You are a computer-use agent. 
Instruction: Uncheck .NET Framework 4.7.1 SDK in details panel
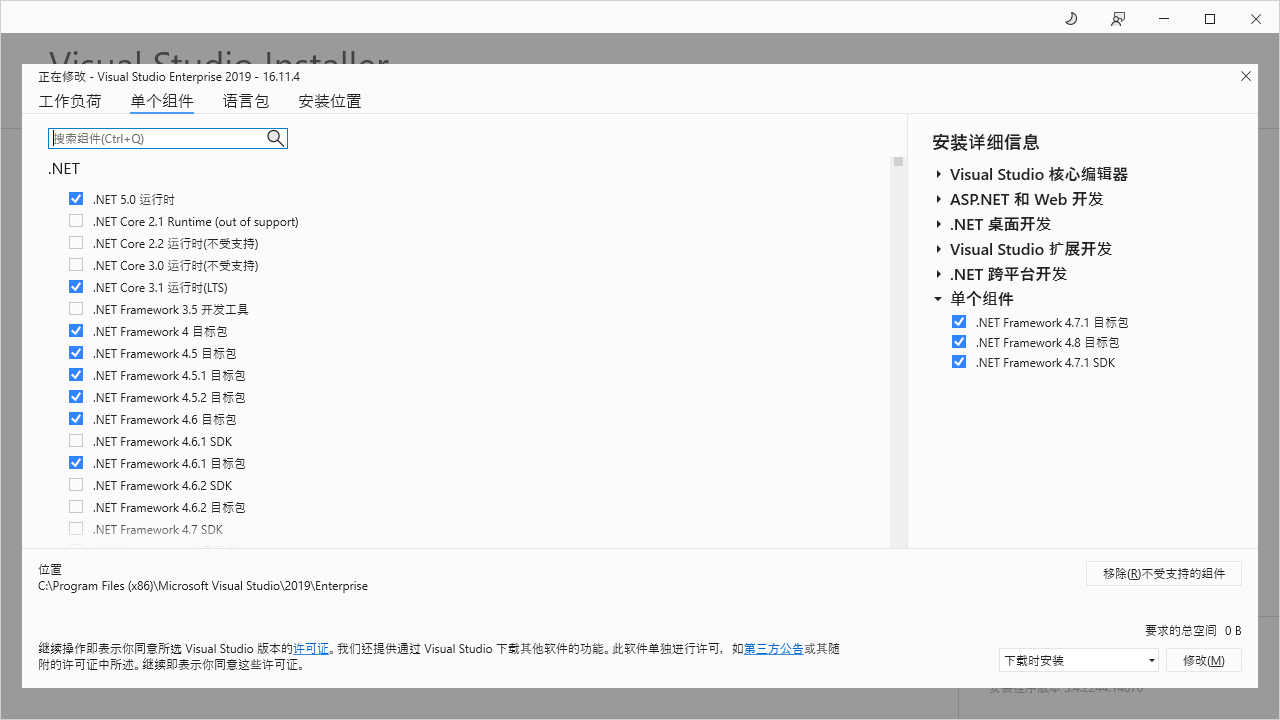959,362
